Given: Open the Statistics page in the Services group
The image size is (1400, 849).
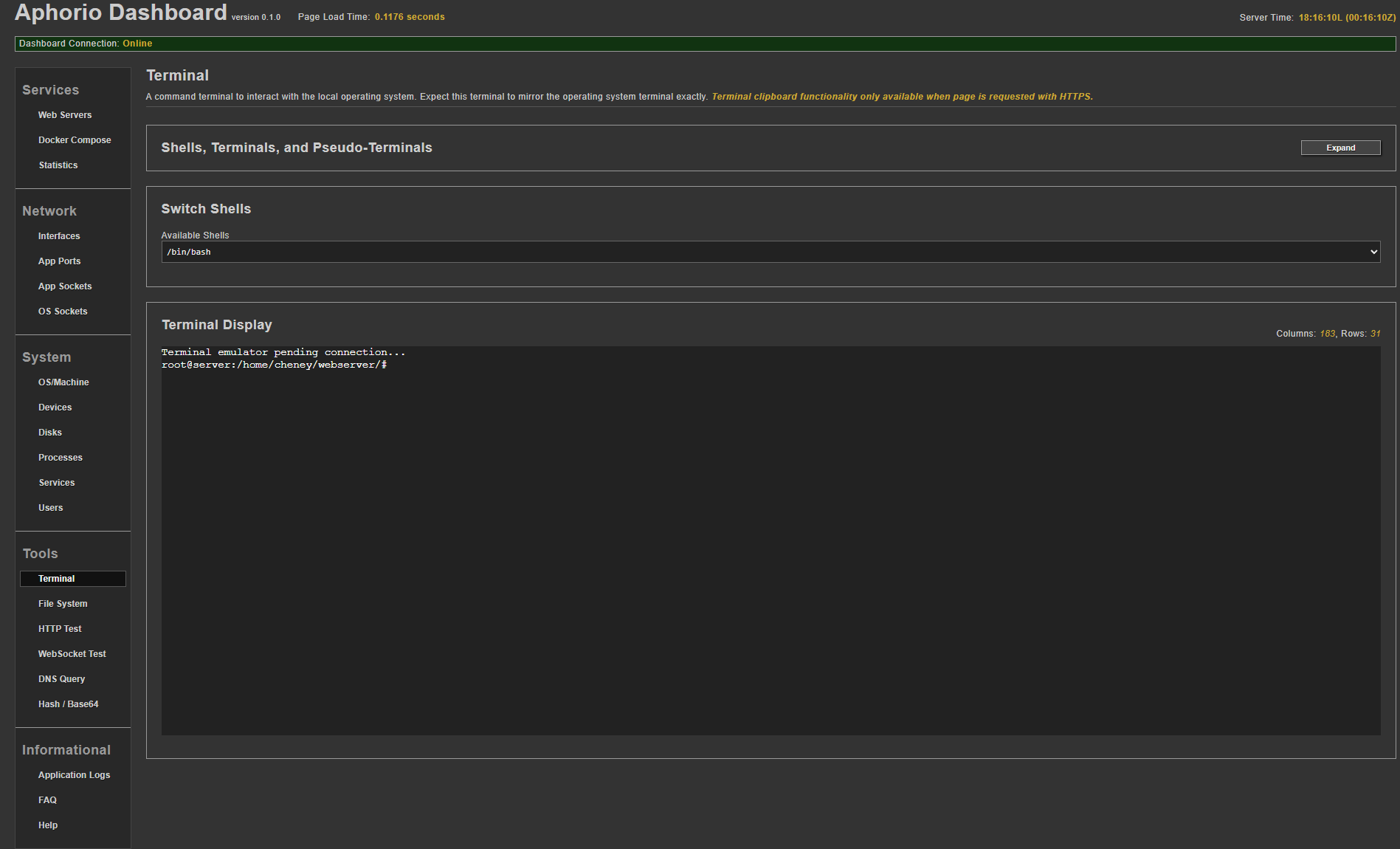Looking at the screenshot, I should click(58, 165).
